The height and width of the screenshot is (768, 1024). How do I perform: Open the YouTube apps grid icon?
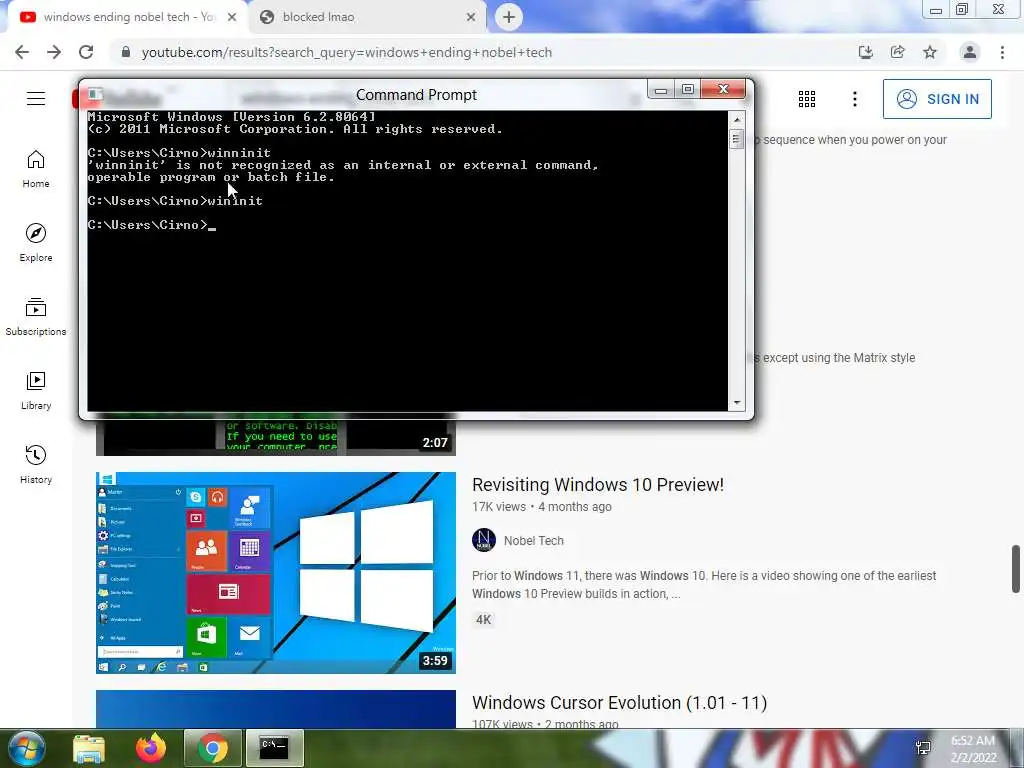pyautogui.click(x=807, y=99)
